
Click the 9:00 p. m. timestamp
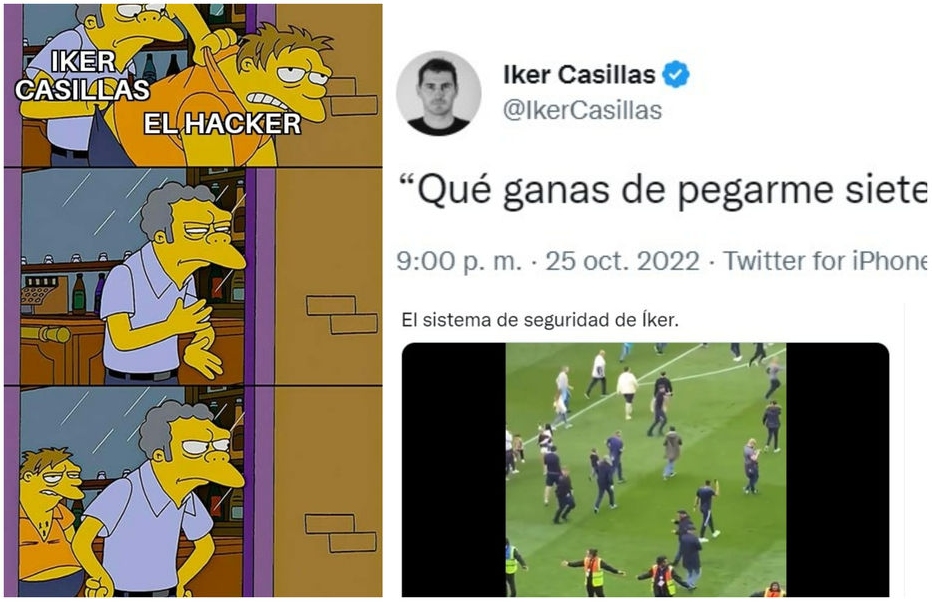click(459, 261)
